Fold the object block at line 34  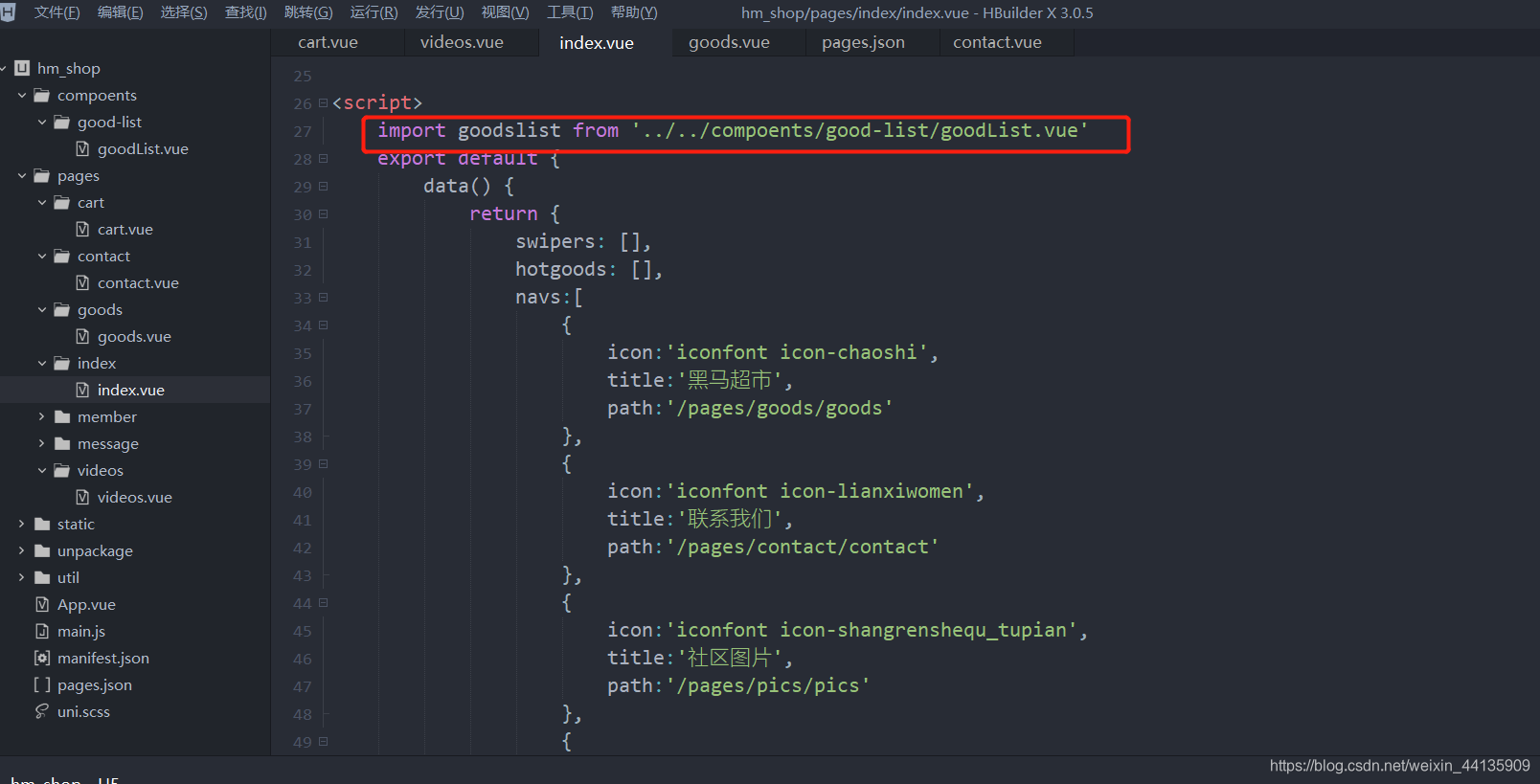pos(323,325)
